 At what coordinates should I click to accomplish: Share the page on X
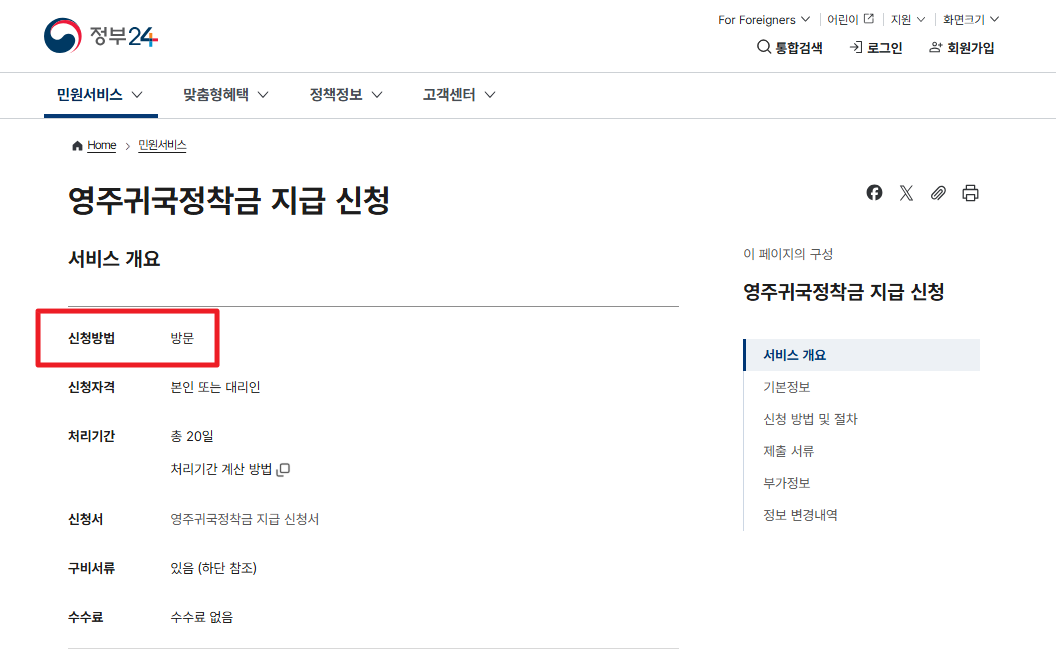(x=906, y=192)
